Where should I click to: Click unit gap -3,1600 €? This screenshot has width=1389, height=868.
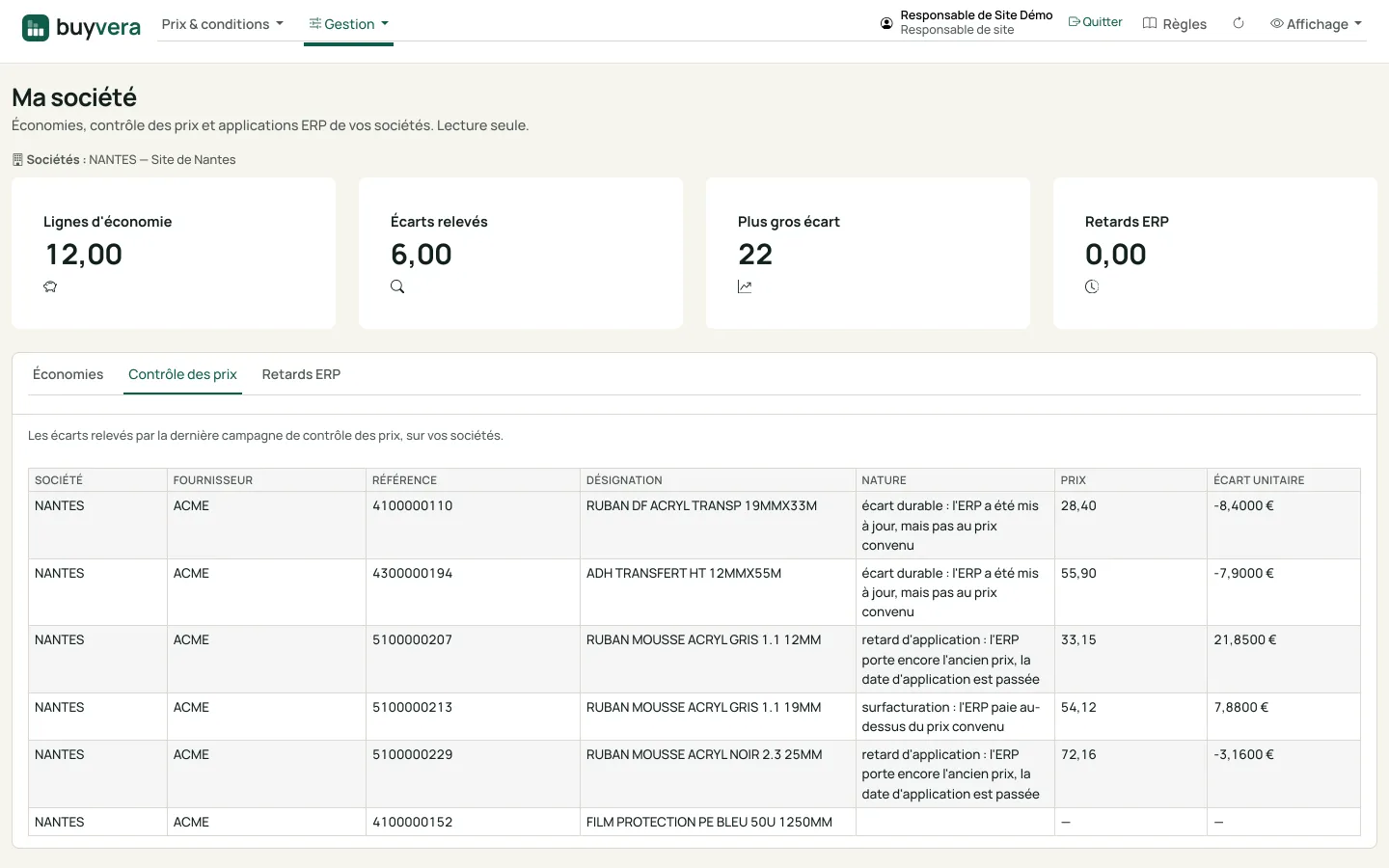point(1243,754)
